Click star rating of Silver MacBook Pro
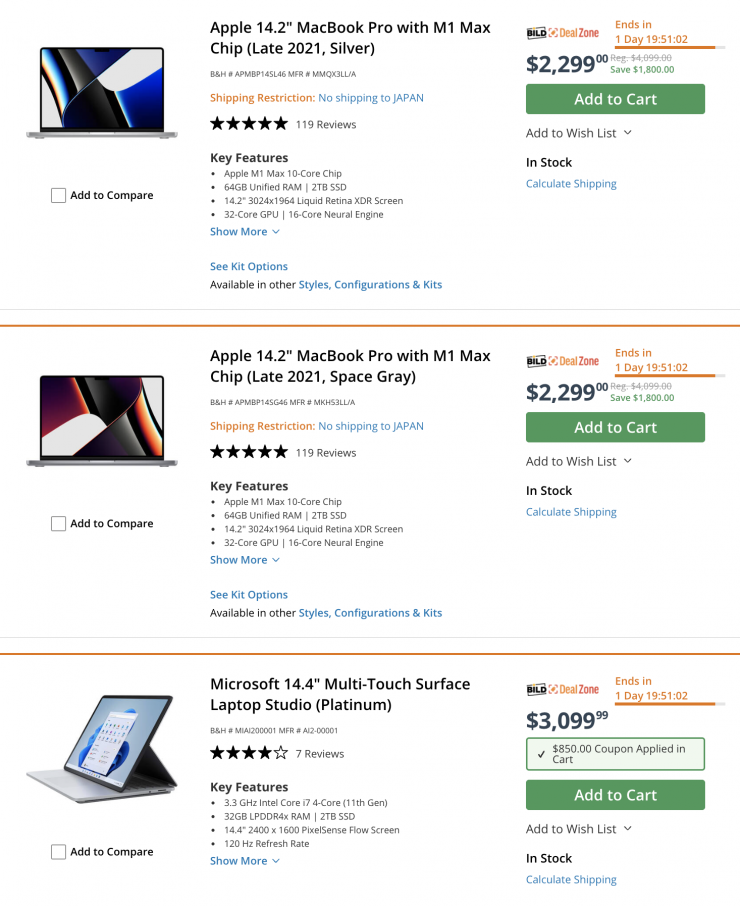Image resolution: width=740 pixels, height=906 pixels. click(248, 124)
